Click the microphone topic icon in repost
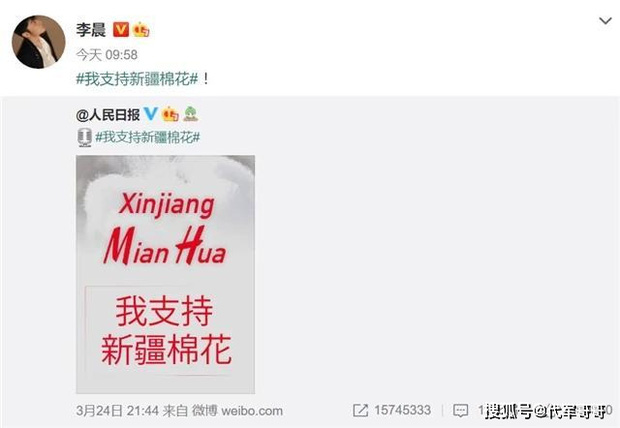Image resolution: width=620 pixels, height=428 pixels. coord(84,138)
